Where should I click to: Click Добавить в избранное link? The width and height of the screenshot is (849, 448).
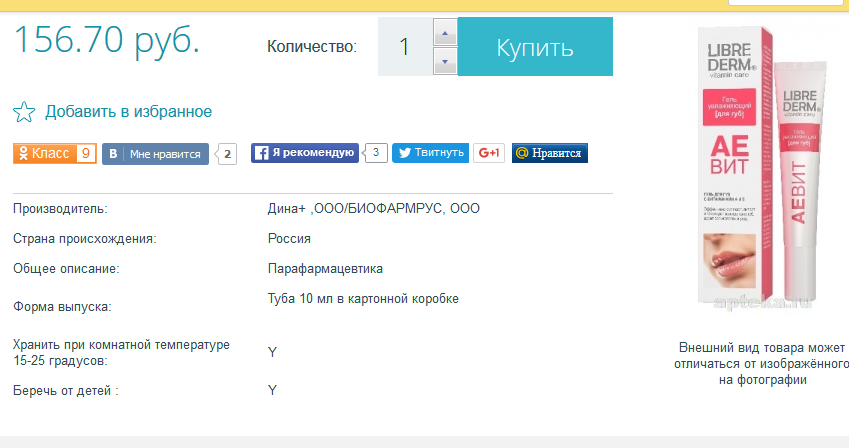tap(128, 112)
